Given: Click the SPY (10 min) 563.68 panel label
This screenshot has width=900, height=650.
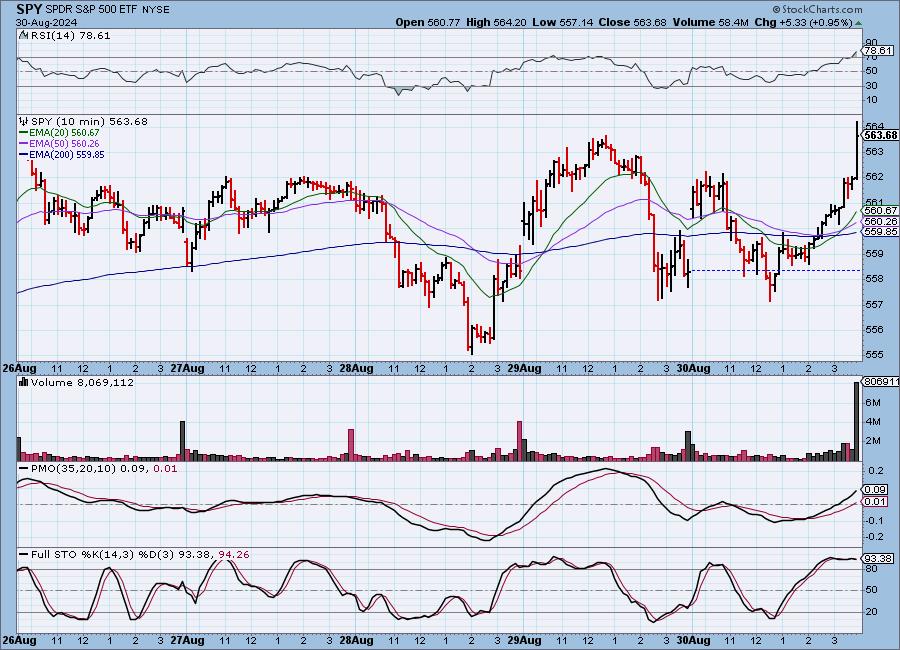Looking at the screenshot, I should (89, 121).
